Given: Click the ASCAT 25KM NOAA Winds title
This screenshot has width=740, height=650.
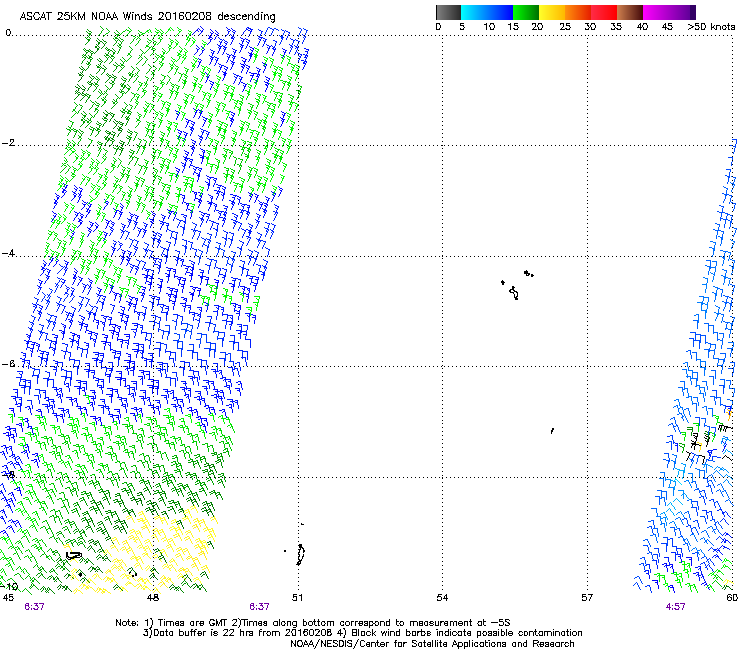Looking at the screenshot, I should [147, 16].
